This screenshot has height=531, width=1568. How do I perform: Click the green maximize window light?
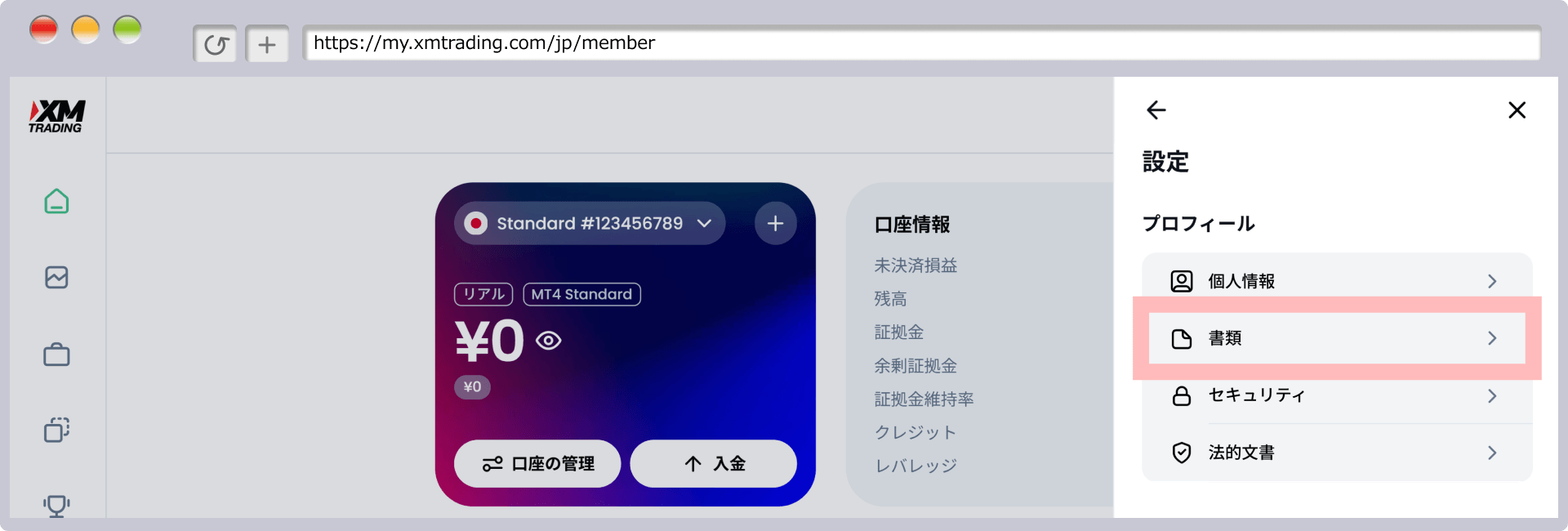127,30
